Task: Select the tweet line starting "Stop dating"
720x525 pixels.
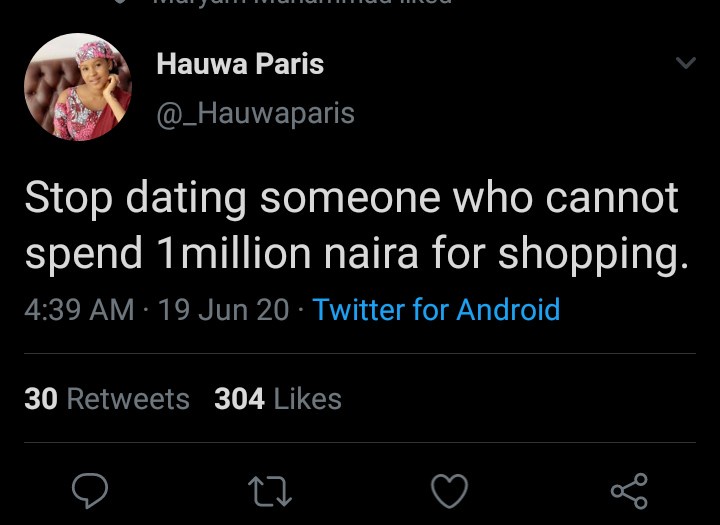Action: [x=350, y=198]
